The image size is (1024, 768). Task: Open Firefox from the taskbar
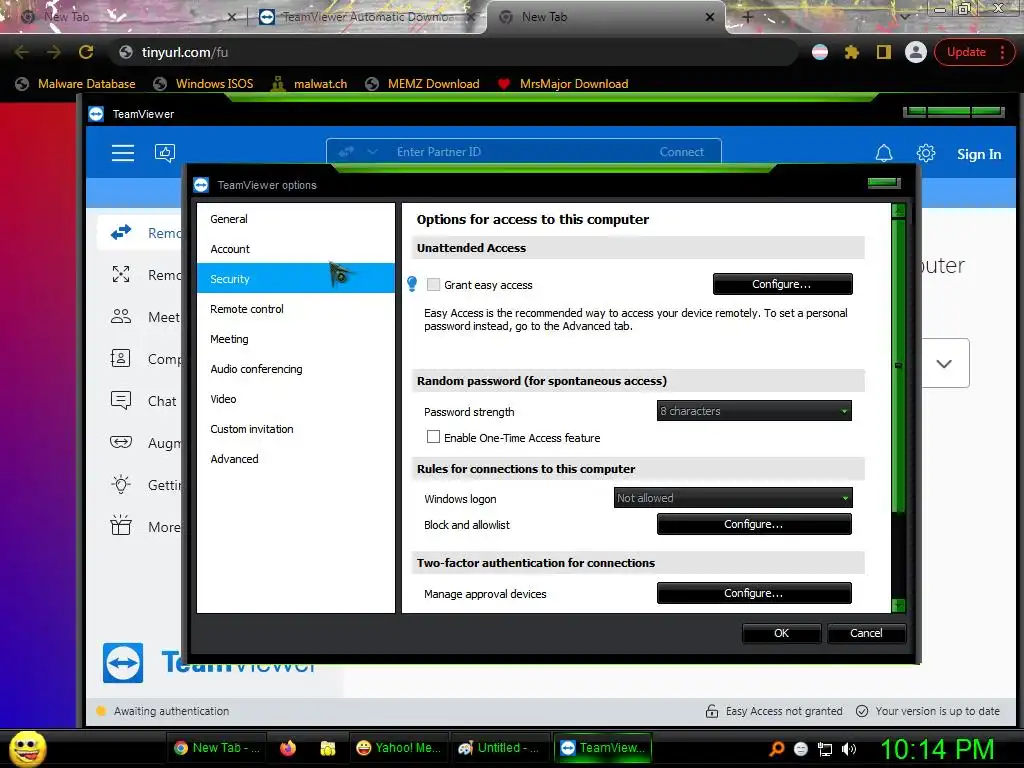click(x=288, y=748)
